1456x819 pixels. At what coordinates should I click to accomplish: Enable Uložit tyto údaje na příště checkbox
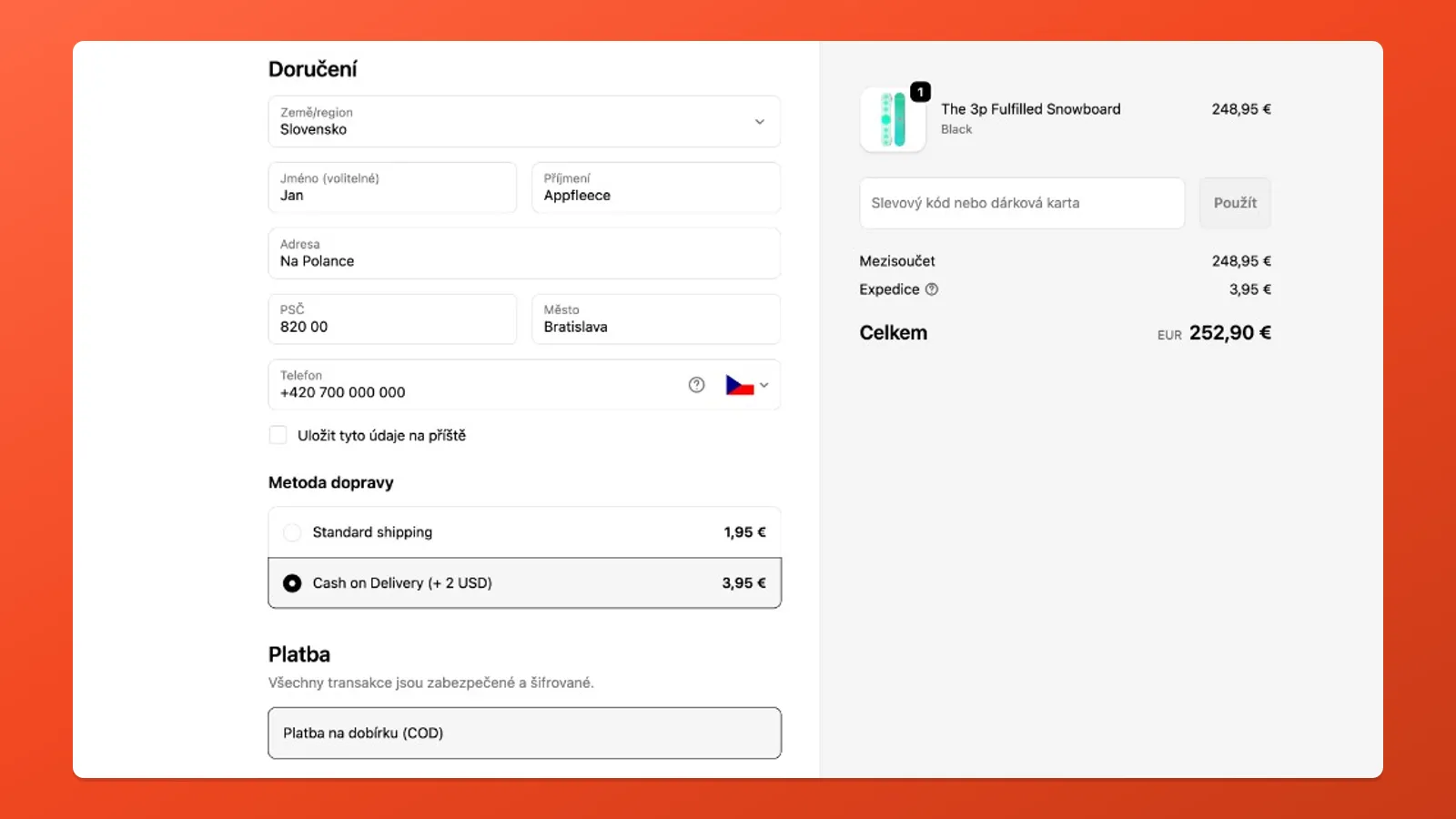click(x=278, y=435)
